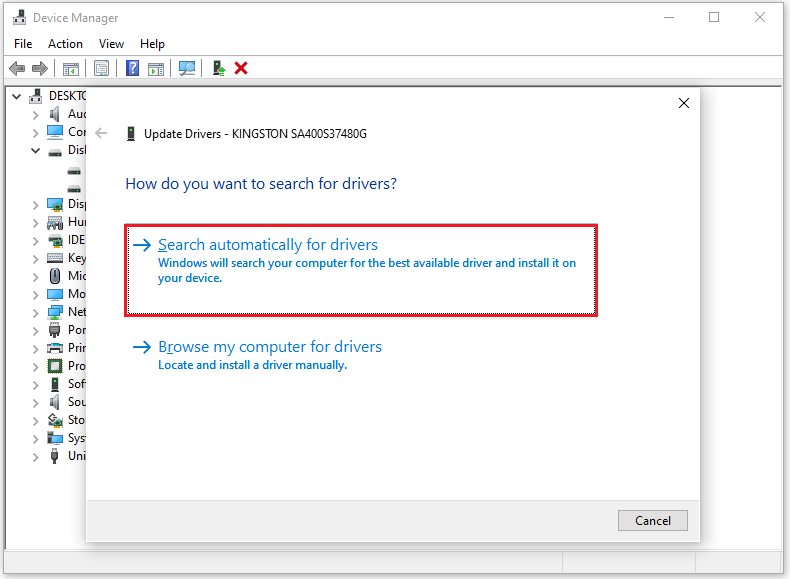
Task: Expand the Keyboards node chevron
Action: pyautogui.click(x=35, y=259)
